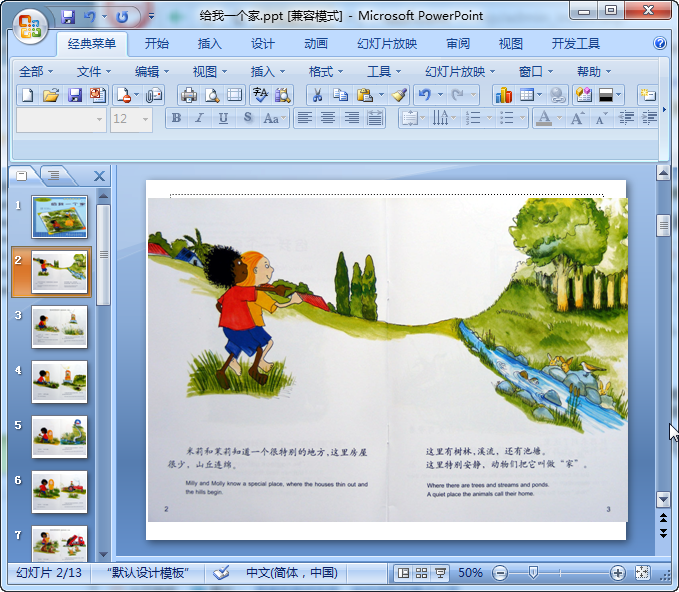Click the font color A swatch

(544, 118)
